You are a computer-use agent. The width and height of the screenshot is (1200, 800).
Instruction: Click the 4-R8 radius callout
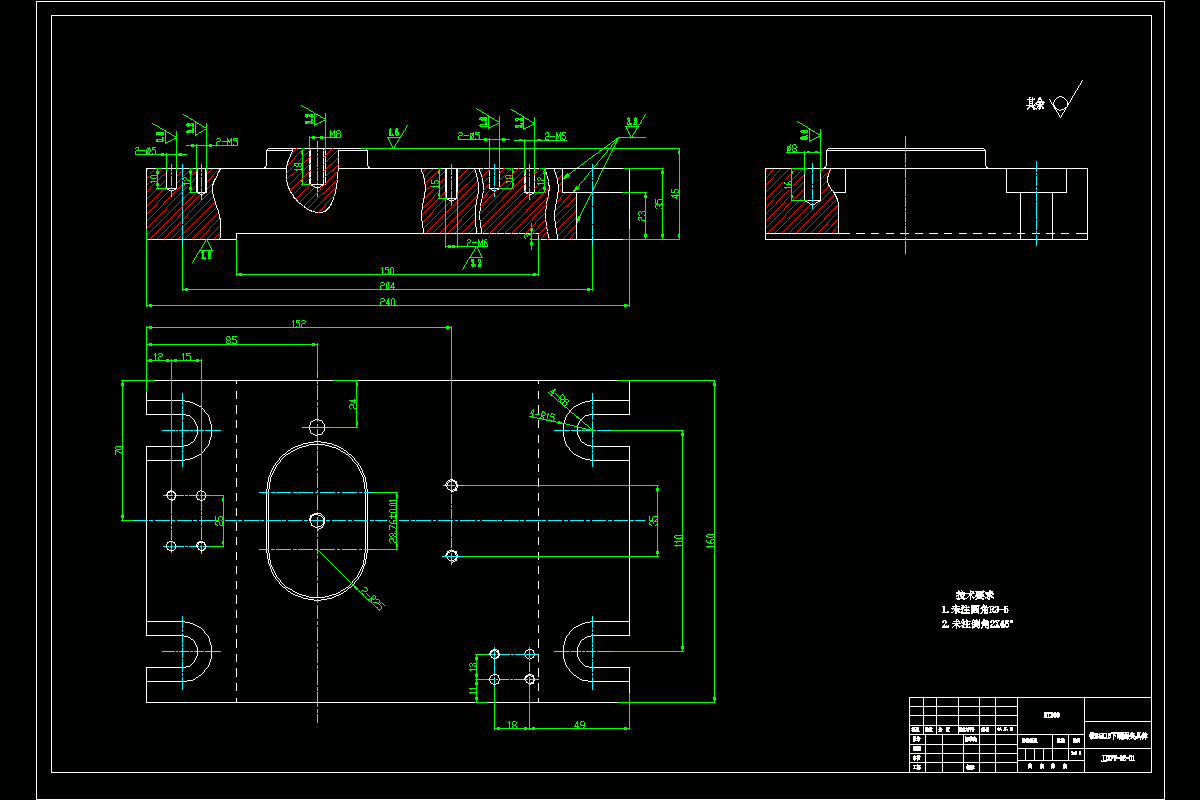click(559, 397)
